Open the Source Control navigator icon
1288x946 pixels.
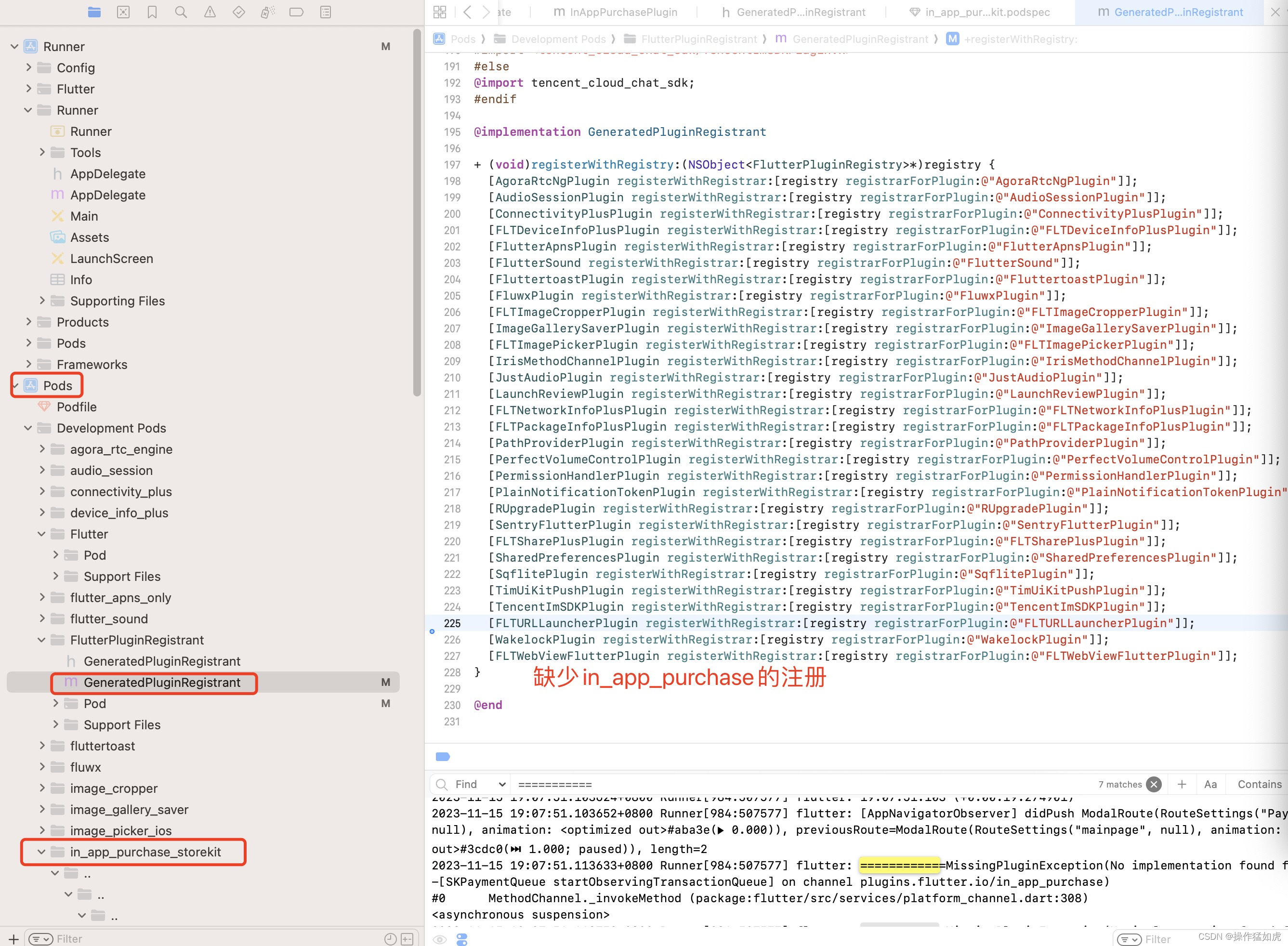coord(123,12)
